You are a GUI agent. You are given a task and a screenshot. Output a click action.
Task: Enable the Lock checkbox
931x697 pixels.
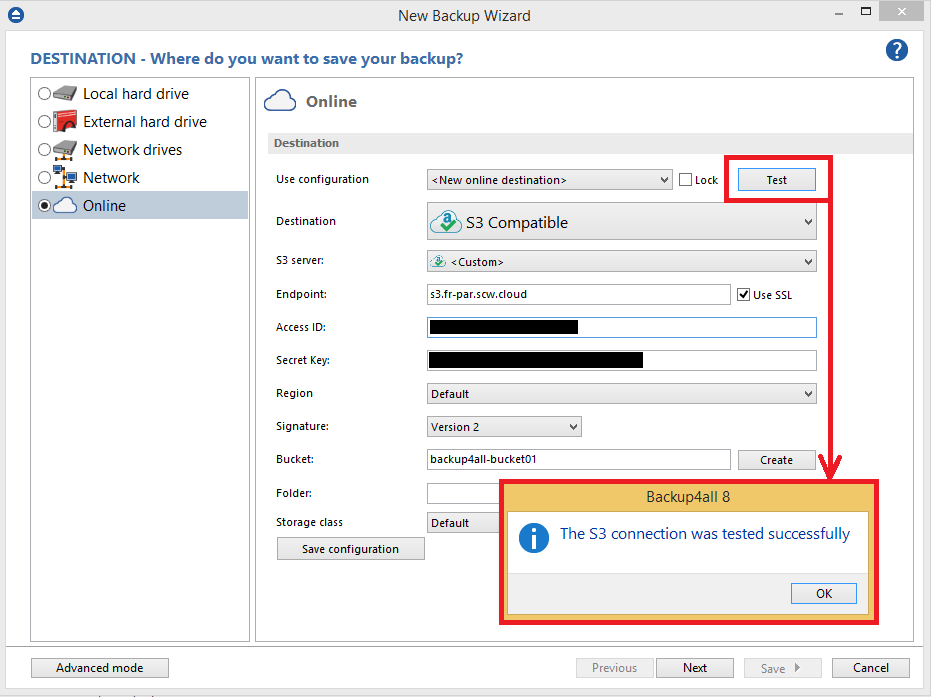pyautogui.click(x=685, y=179)
